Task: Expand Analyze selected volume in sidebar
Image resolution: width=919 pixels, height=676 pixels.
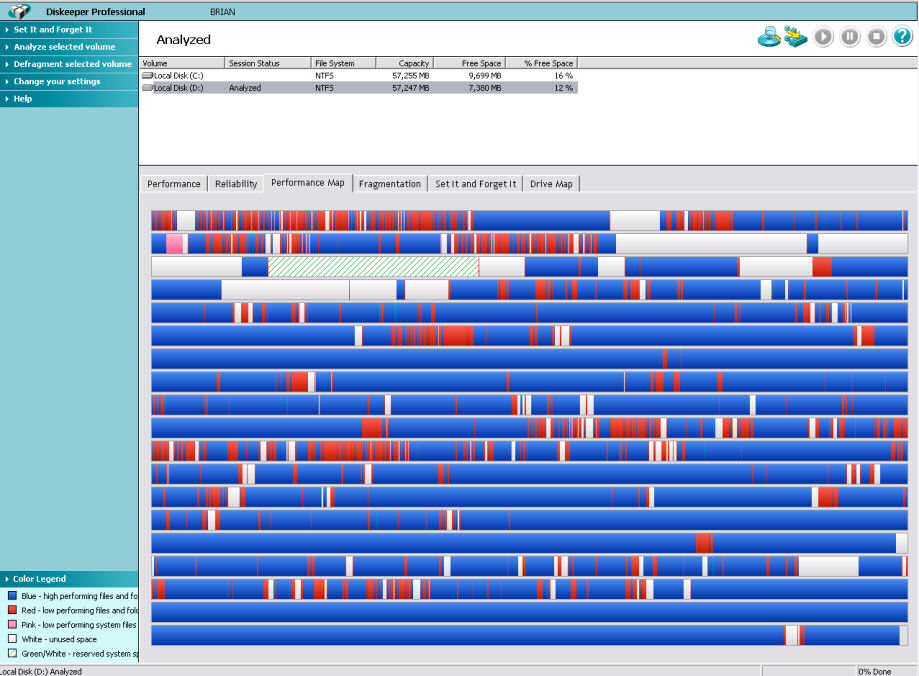Action: click(x=69, y=47)
